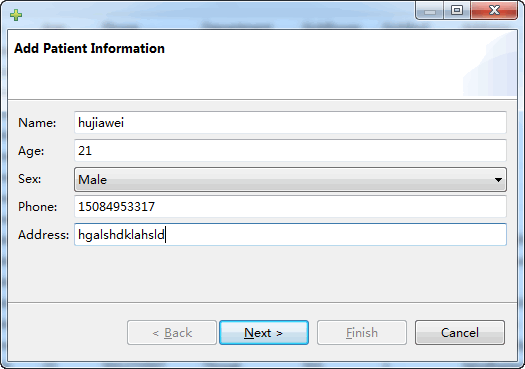The width and height of the screenshot is (525, 369).
Task: Go to the next wizard page
Action: (x=264, y=333)
